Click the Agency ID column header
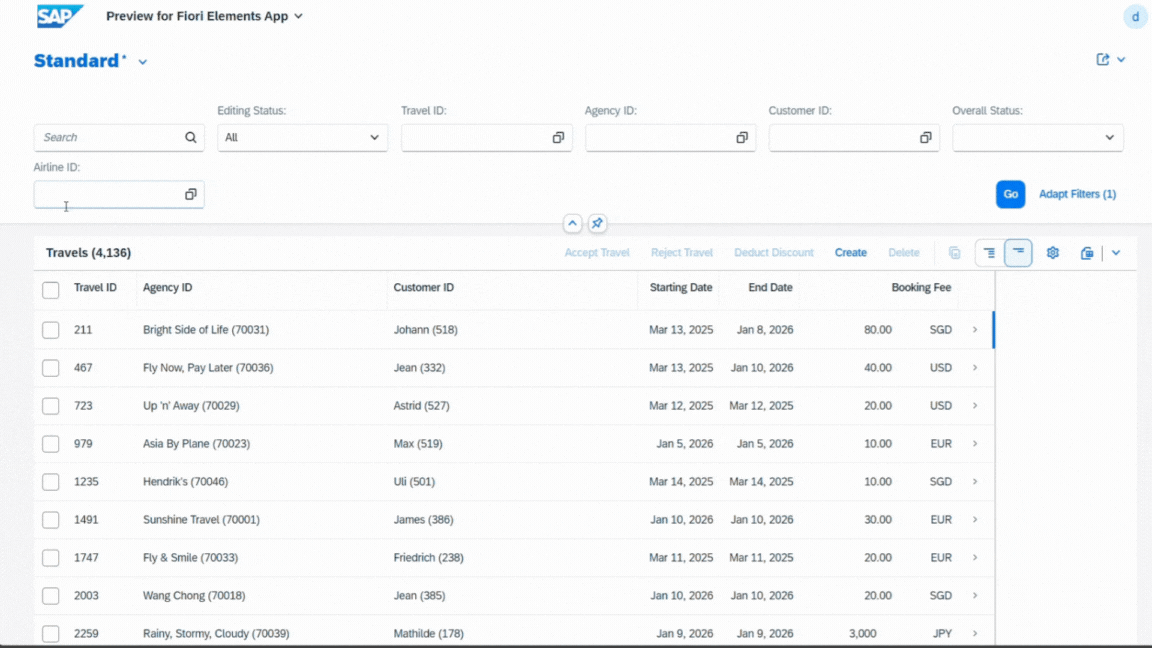 click(168, 287)
